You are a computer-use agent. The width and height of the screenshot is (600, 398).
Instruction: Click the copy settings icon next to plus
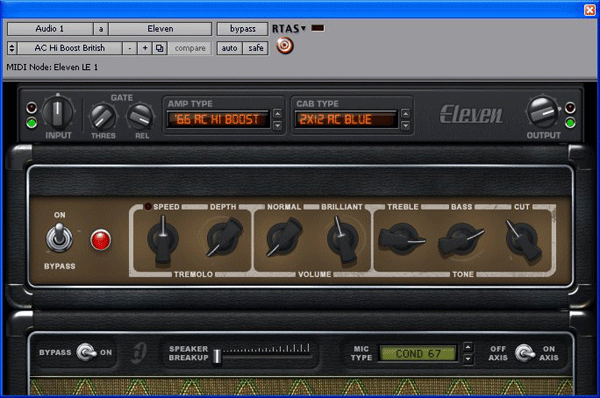[x=160, y=48]
